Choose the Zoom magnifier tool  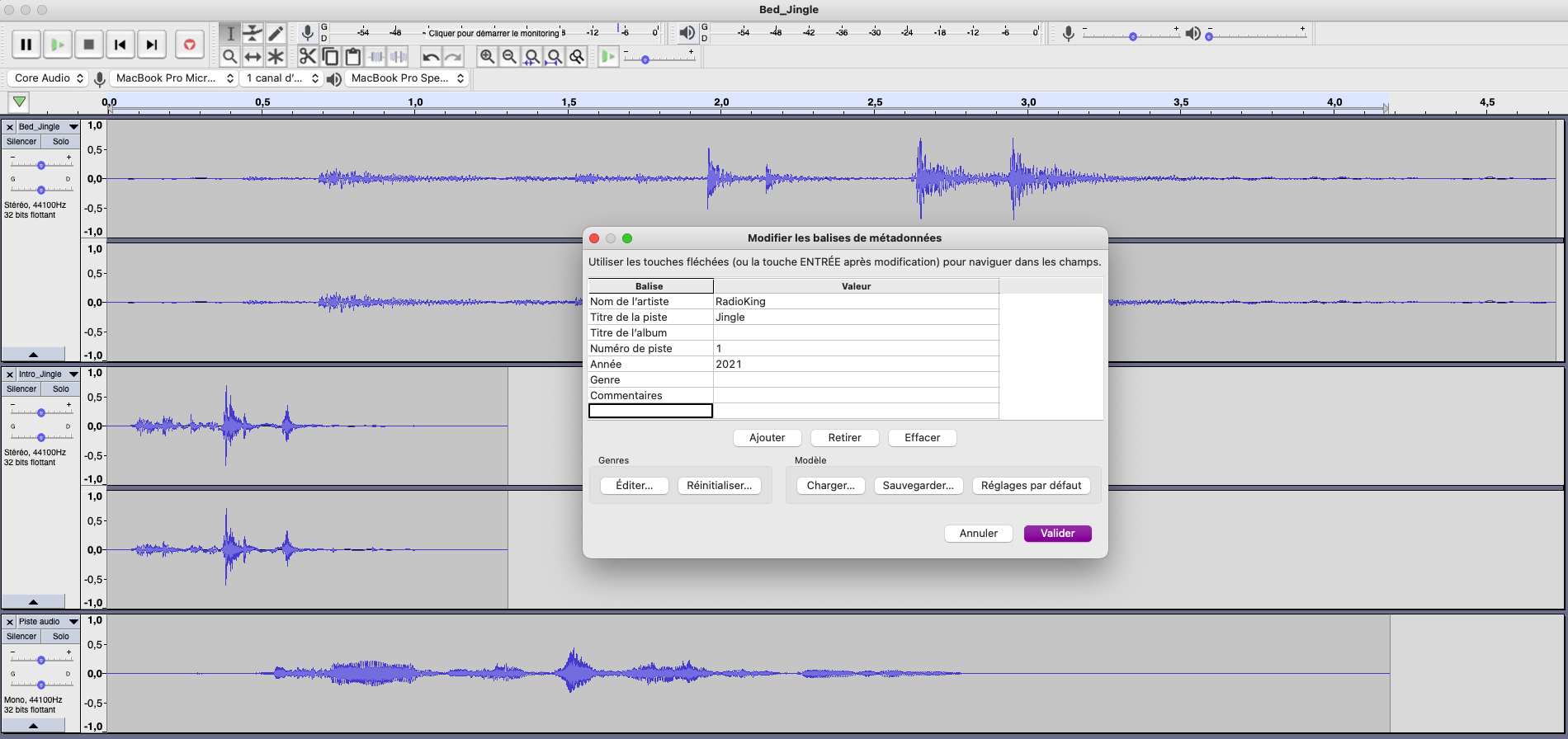(230, 56)
